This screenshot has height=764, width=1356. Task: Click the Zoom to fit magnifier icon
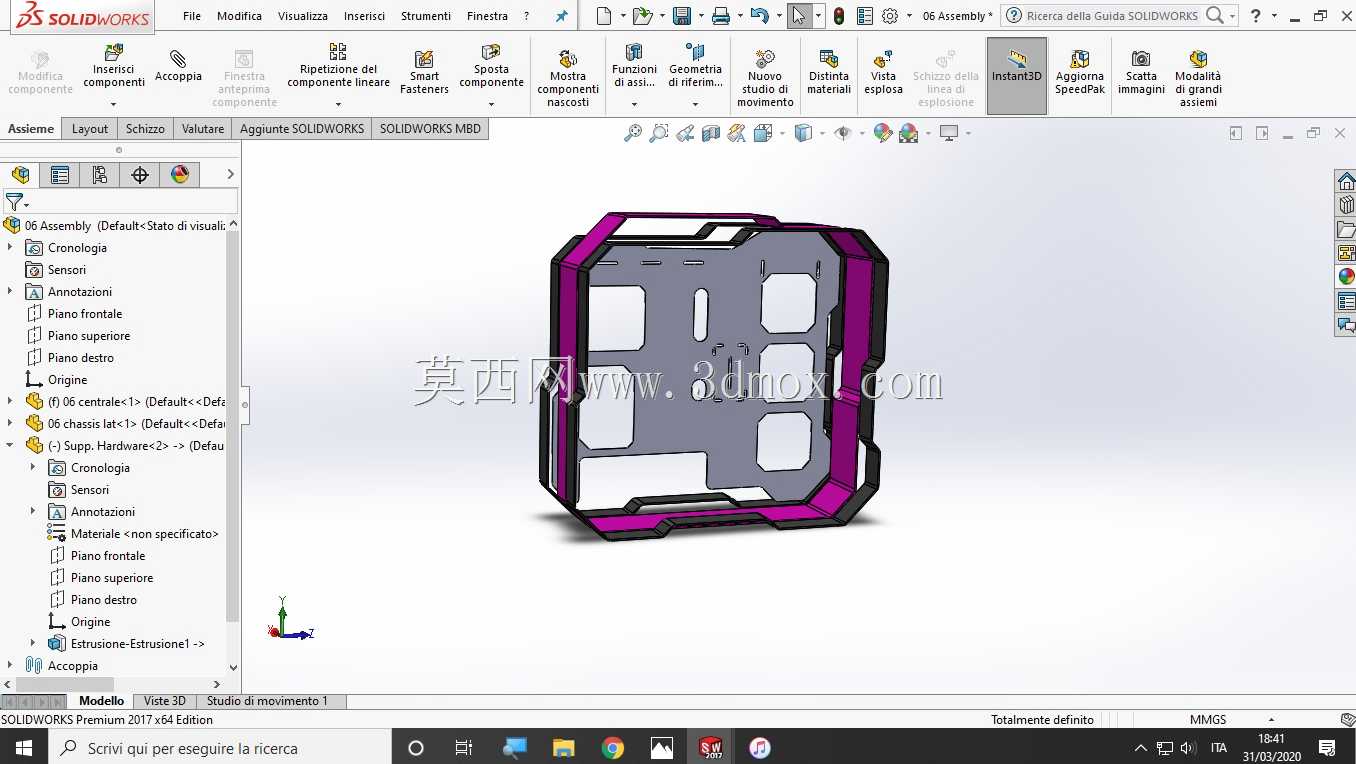click(x=633, y=133)
